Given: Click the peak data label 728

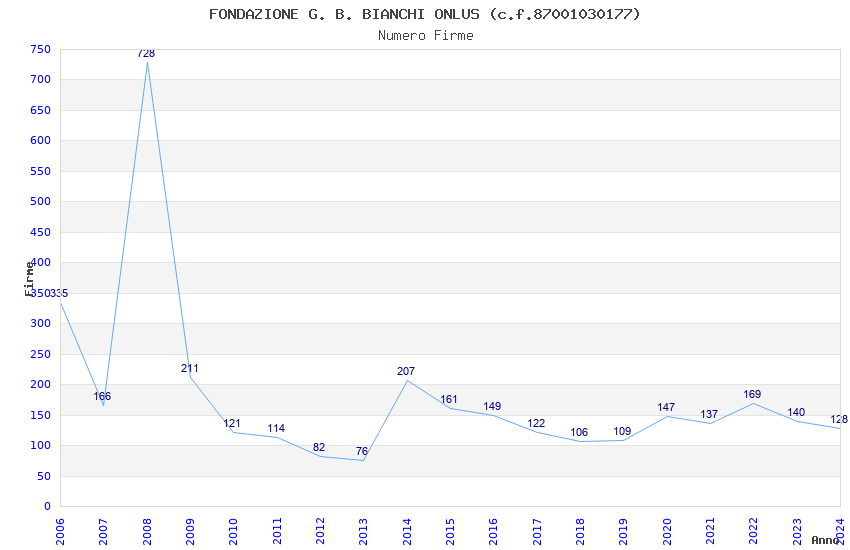Looking at the screenshot, I should pyautogui.click(x=146, y=54).
